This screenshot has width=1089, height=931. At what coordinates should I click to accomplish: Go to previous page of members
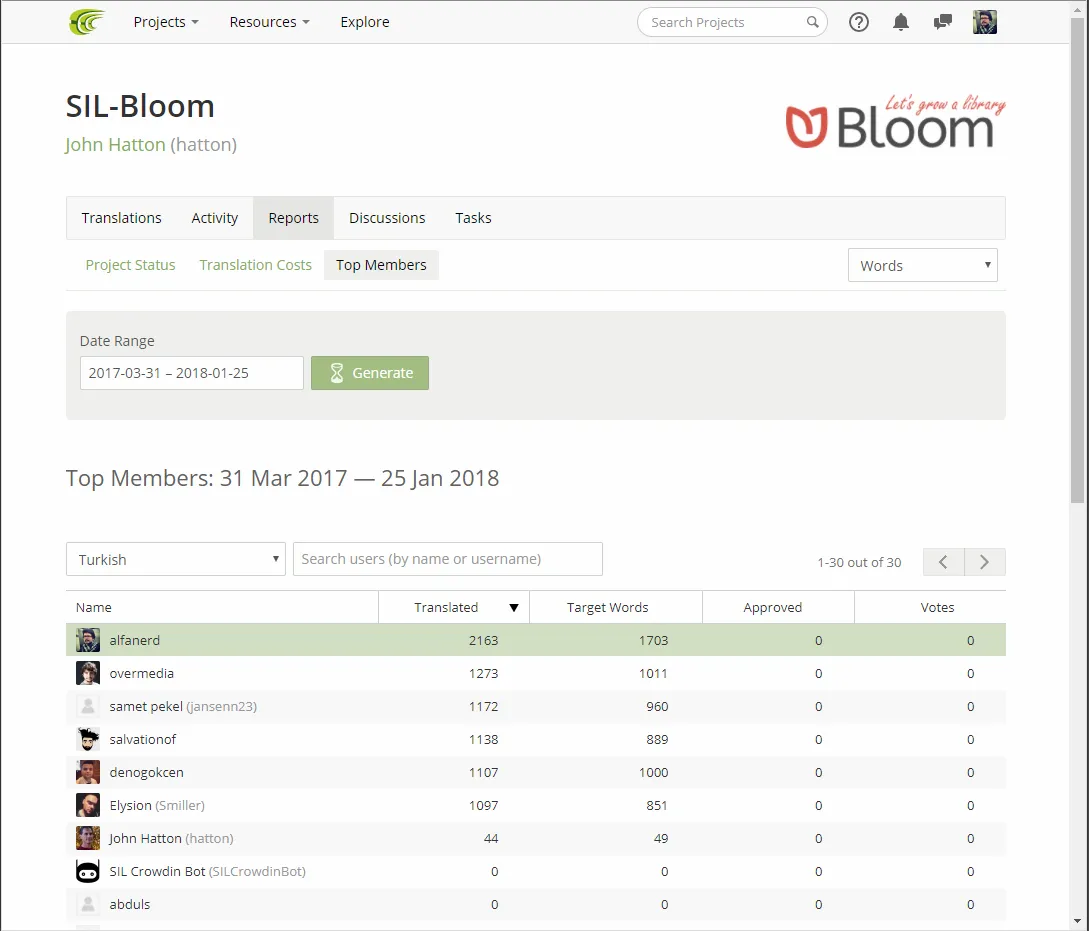point(943,562)
